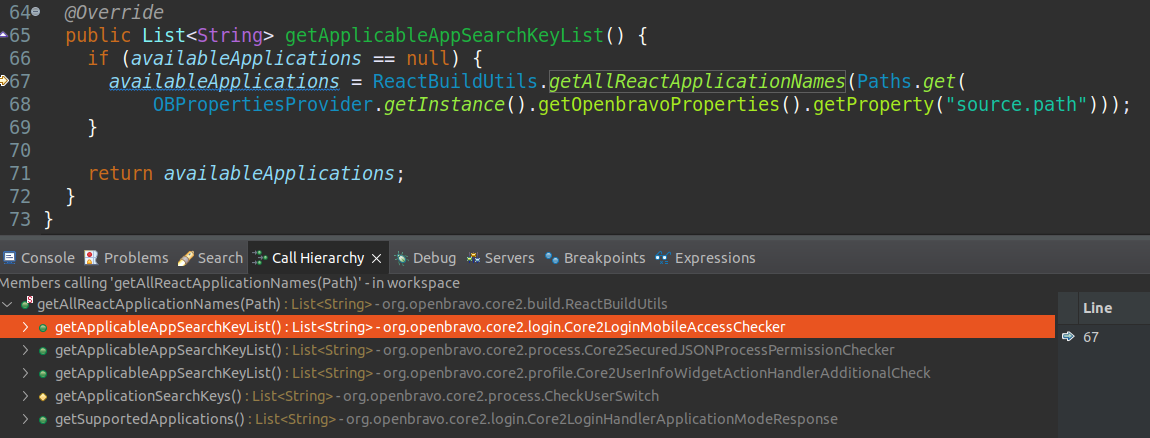Close the Call Hierarchy tab

(377, 258)
